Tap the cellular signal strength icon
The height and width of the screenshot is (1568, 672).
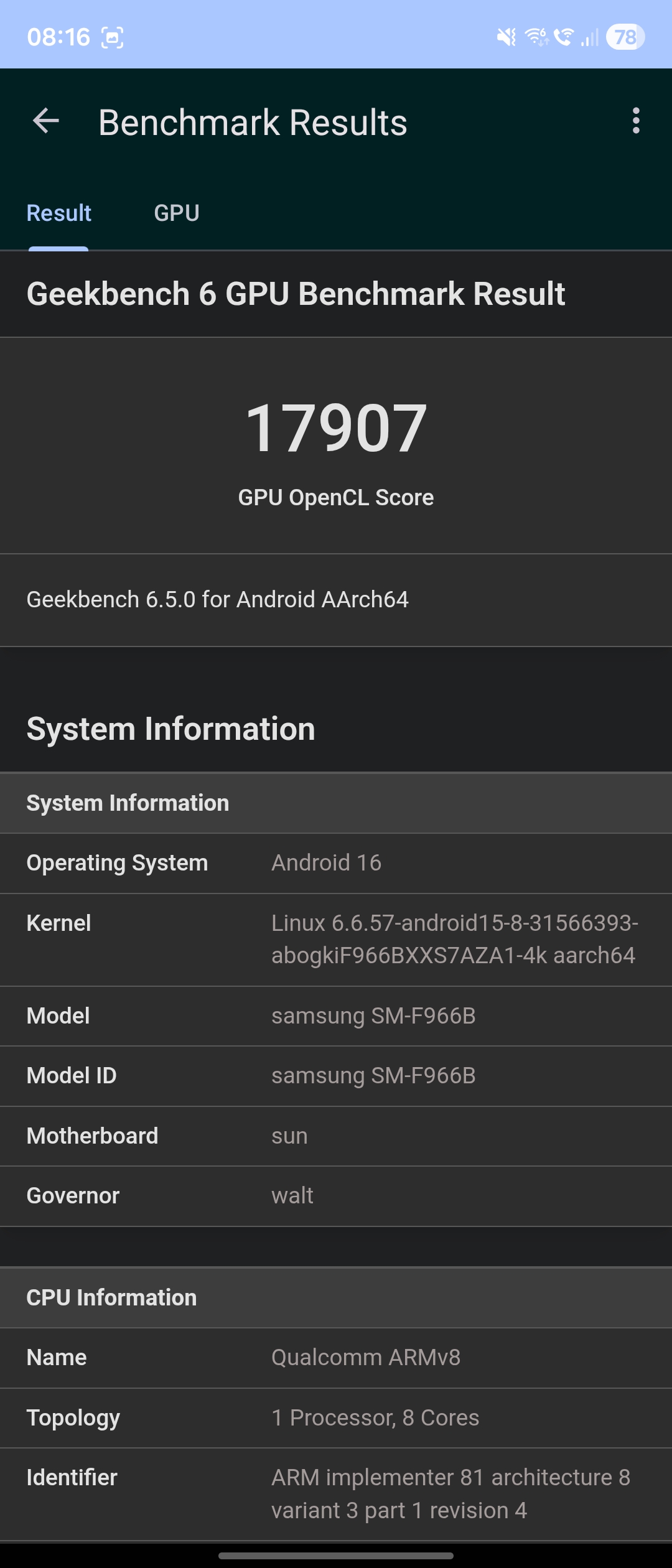pyautogui.click(x=589, y=37)
